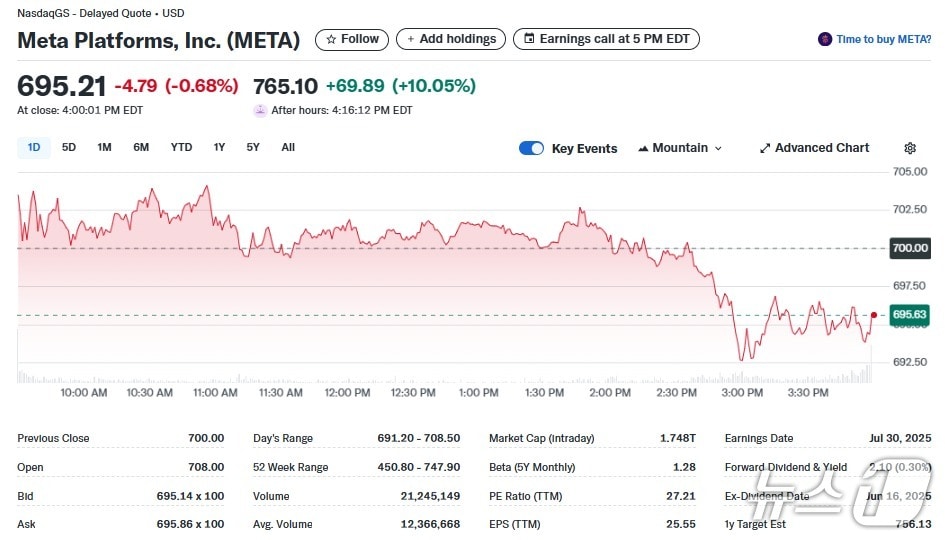This screenshot has height=540, width=945.
Task: Select the 5Y time range tab
Action: click(253, 147)
